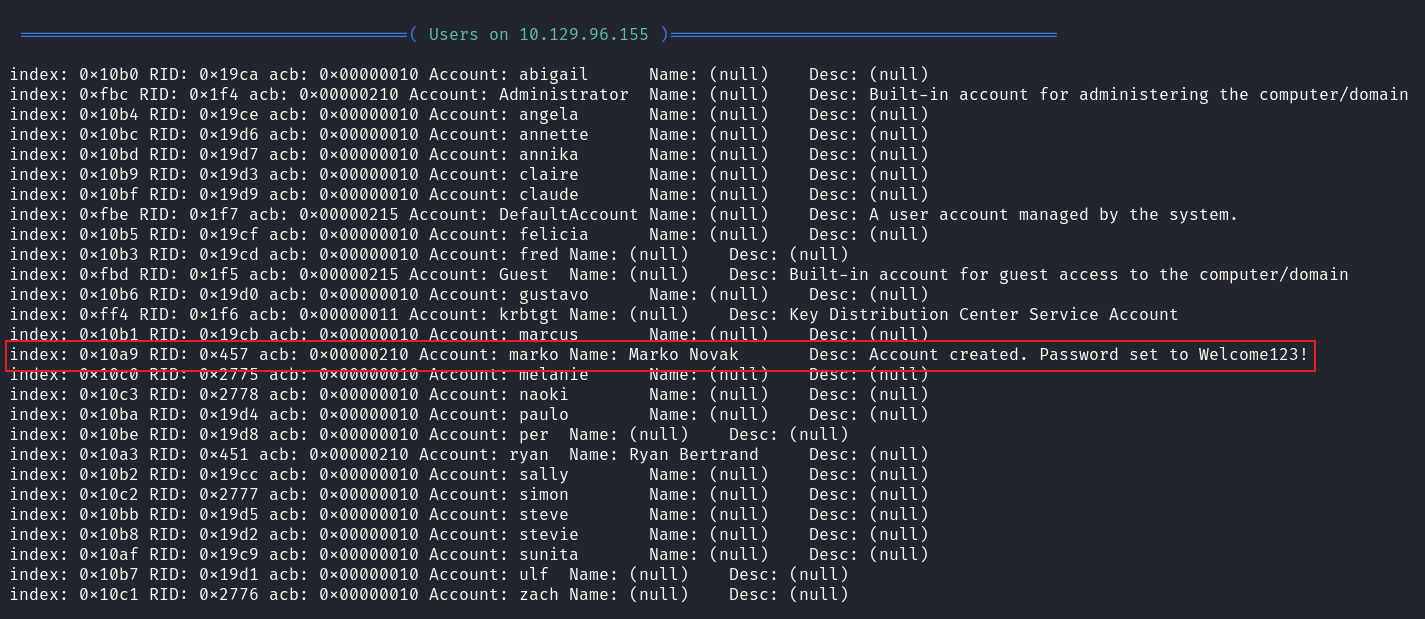
Task: Select the account name marko
Action: pos(534,354)
